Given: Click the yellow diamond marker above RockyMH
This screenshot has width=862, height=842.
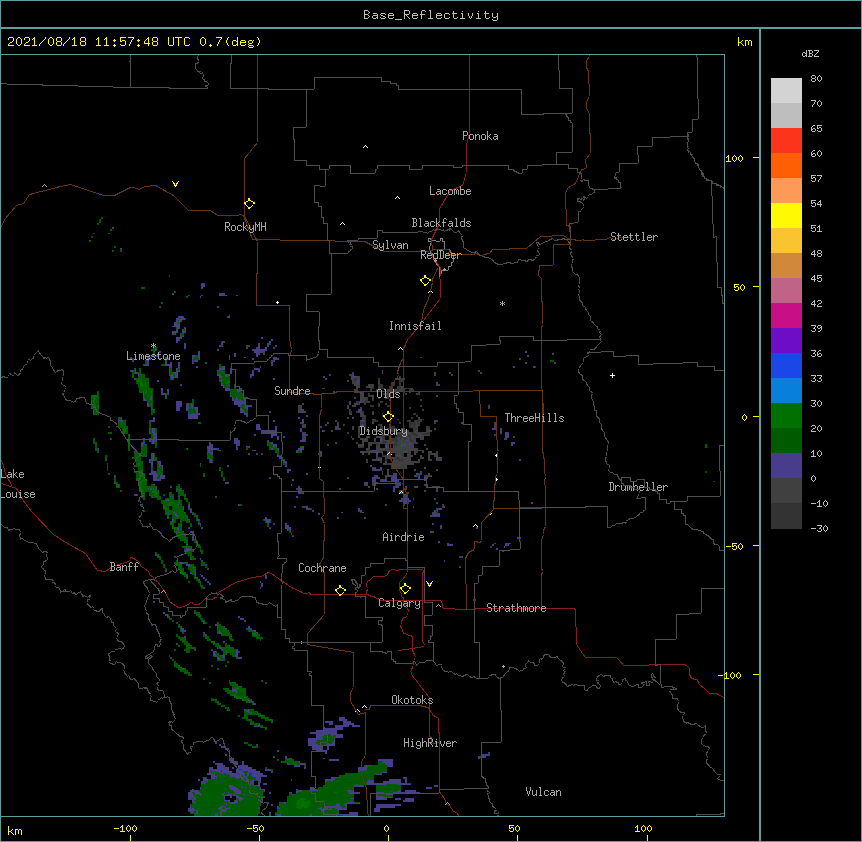Looking at the screenshot, I should pos(250,204).
